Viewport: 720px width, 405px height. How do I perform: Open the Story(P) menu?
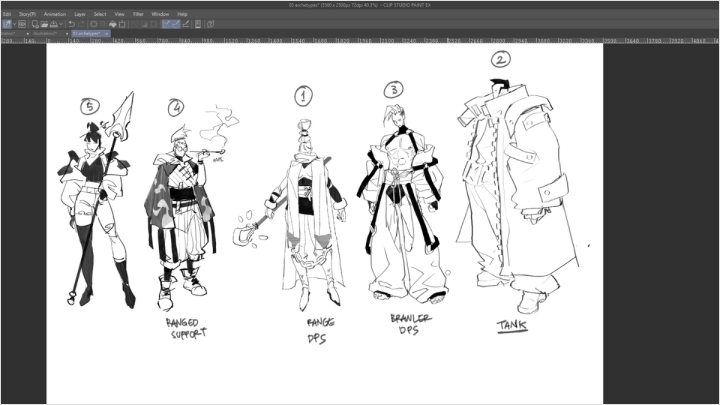click(x=27, y=14)
